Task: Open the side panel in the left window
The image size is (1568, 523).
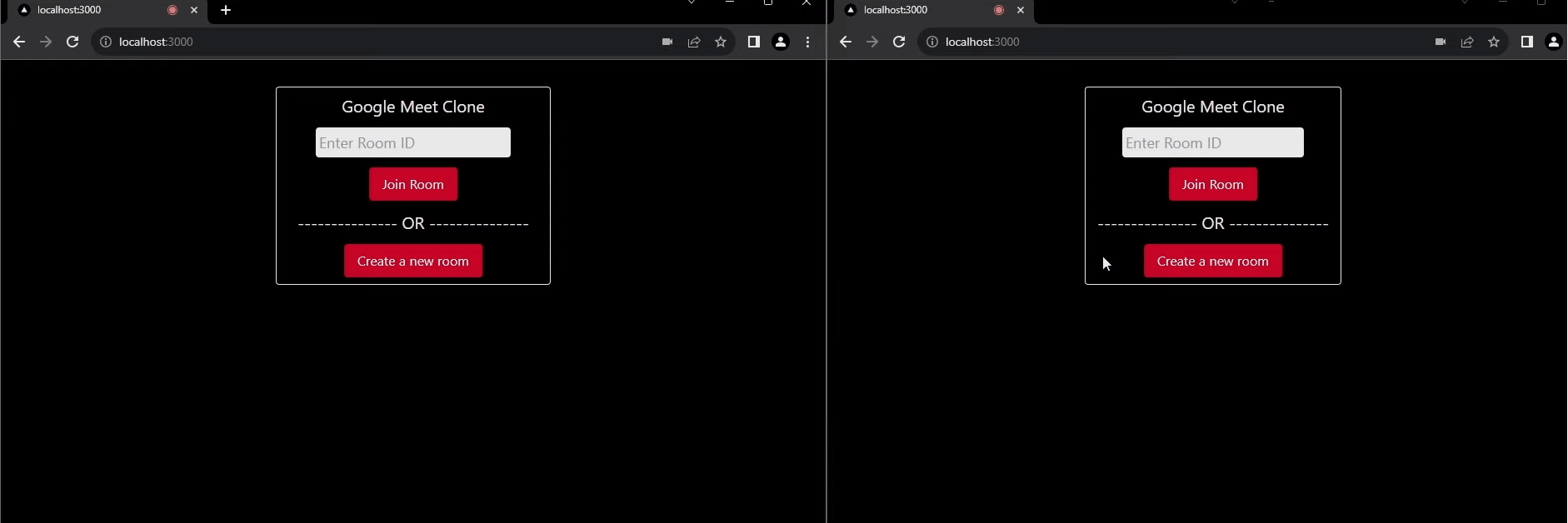Action: pos(754,42)
